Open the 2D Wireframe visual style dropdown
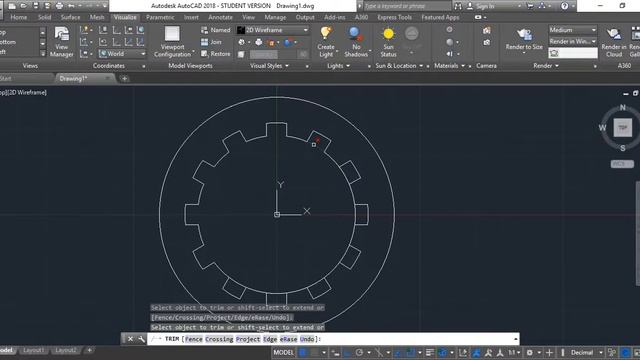This screenshot has width=640, height=360. pos(273,30)
